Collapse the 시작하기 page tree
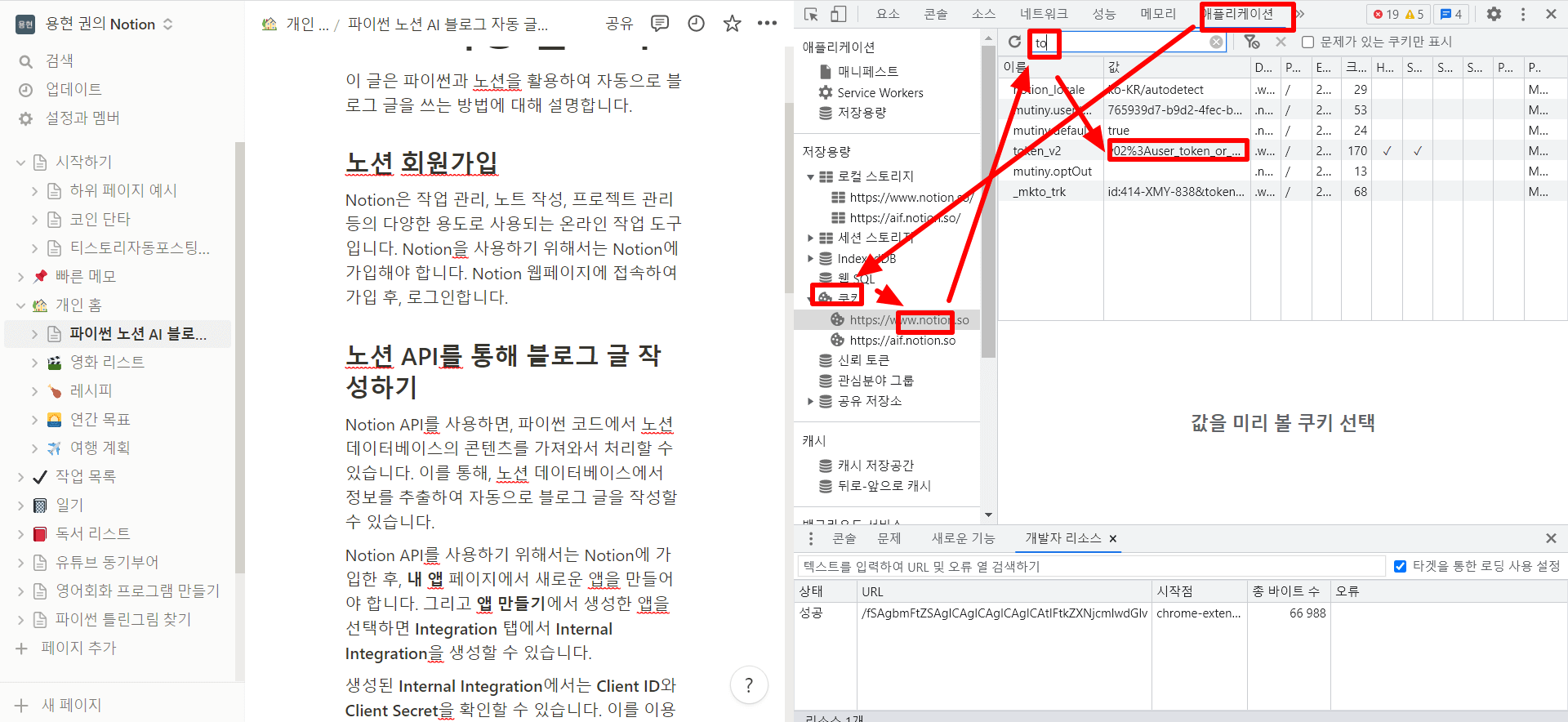Viewport: 1568px width, 722px height. point(21,163)
